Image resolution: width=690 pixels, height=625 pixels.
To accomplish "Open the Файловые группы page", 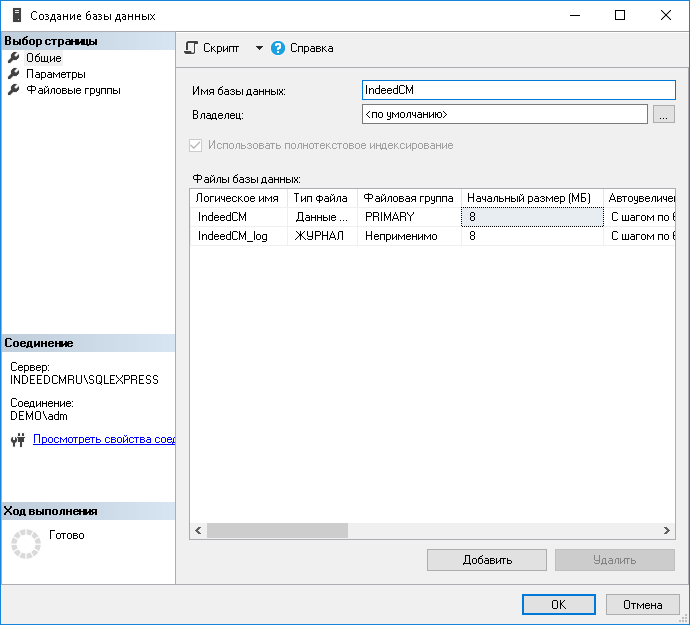I will click(x=73, y=90).
